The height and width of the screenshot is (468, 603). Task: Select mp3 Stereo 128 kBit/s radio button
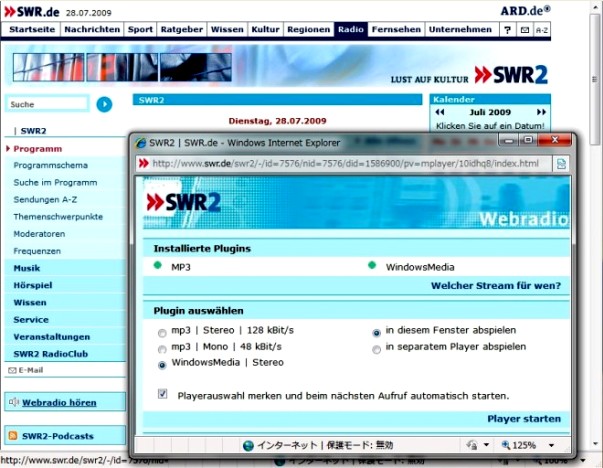tap(162, 333)
